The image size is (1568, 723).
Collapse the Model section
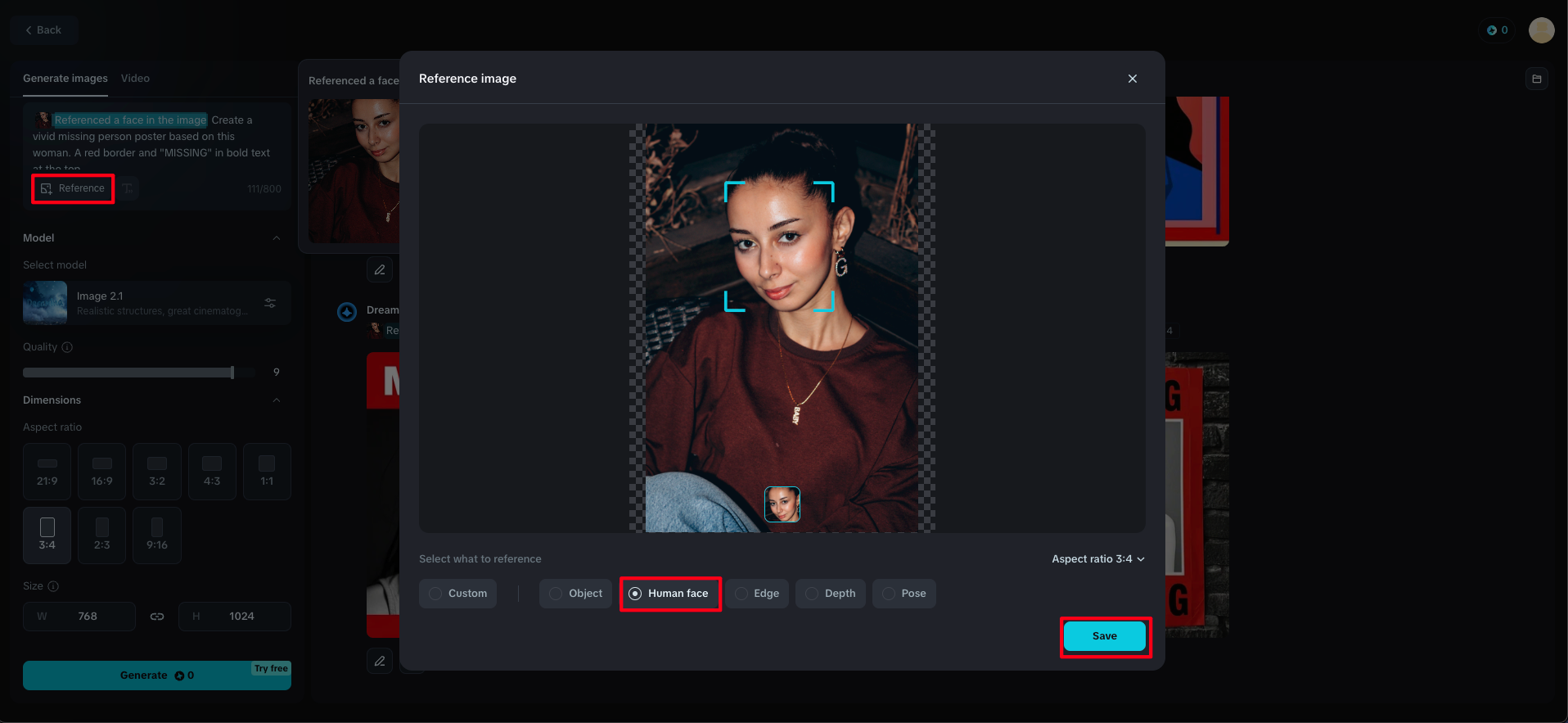(x=277, y=238)
